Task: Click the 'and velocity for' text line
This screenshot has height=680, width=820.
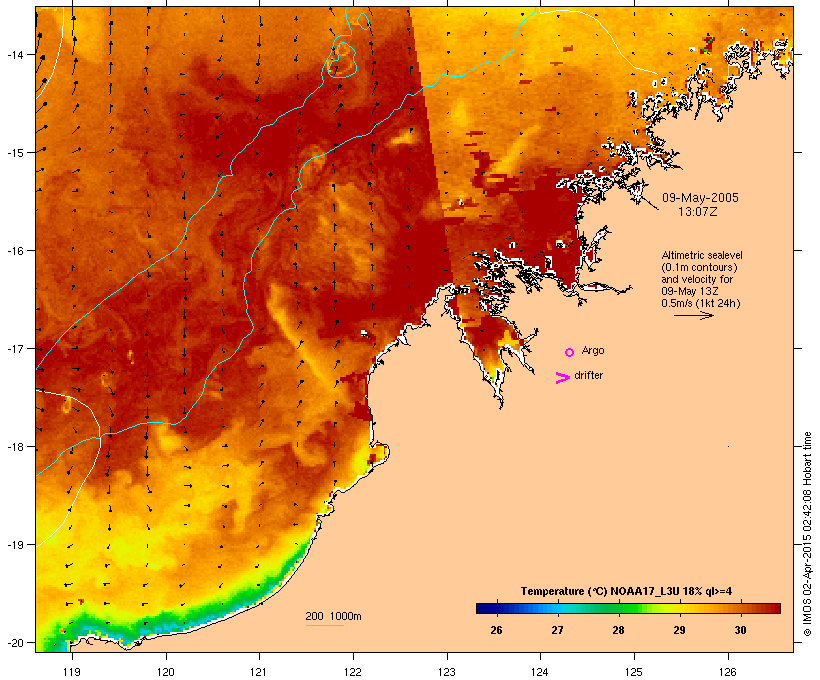Action: click(x=697, y=279)
